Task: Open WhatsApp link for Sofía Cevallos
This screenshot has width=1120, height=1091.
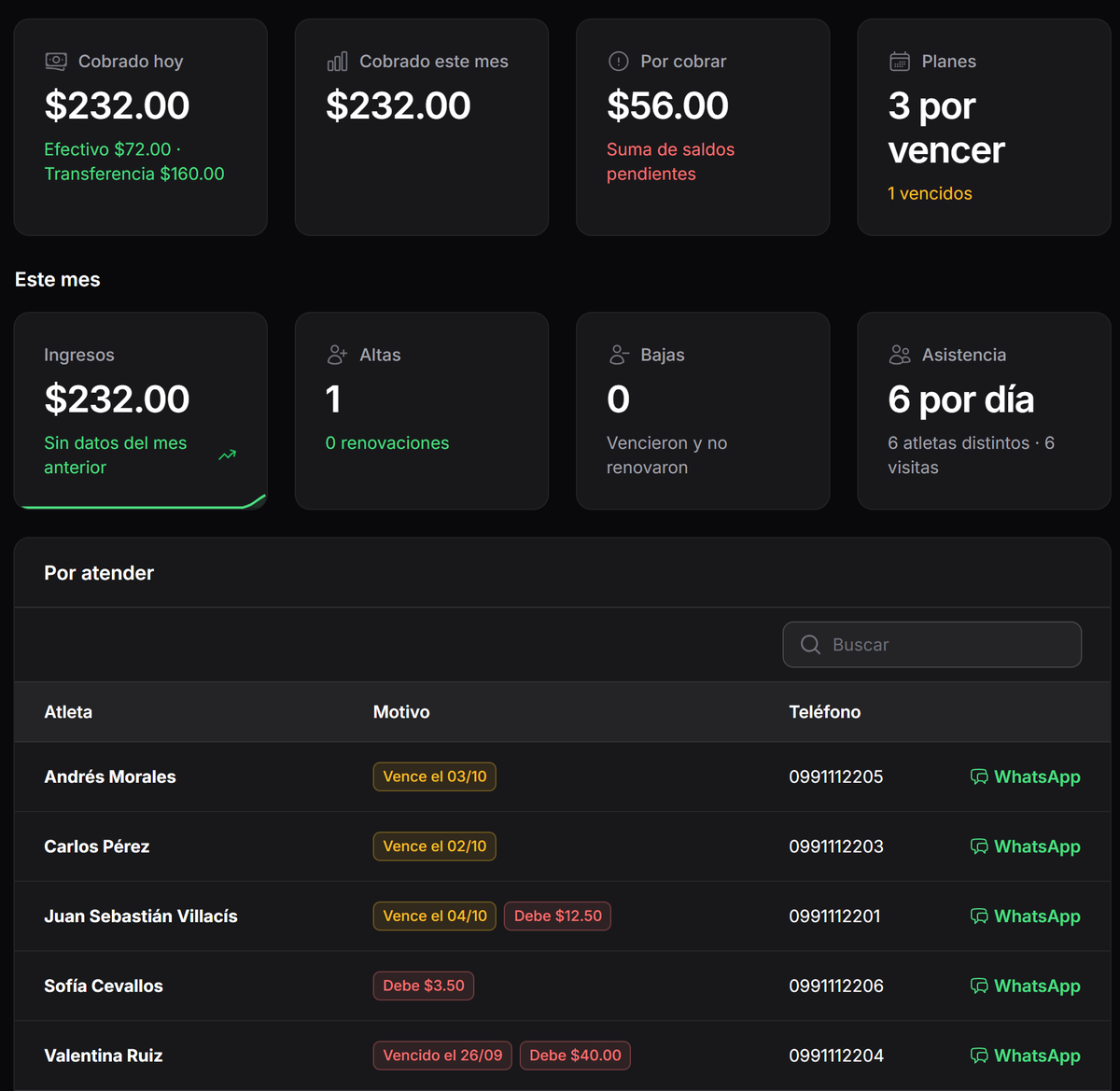Action: (1026, 986)
